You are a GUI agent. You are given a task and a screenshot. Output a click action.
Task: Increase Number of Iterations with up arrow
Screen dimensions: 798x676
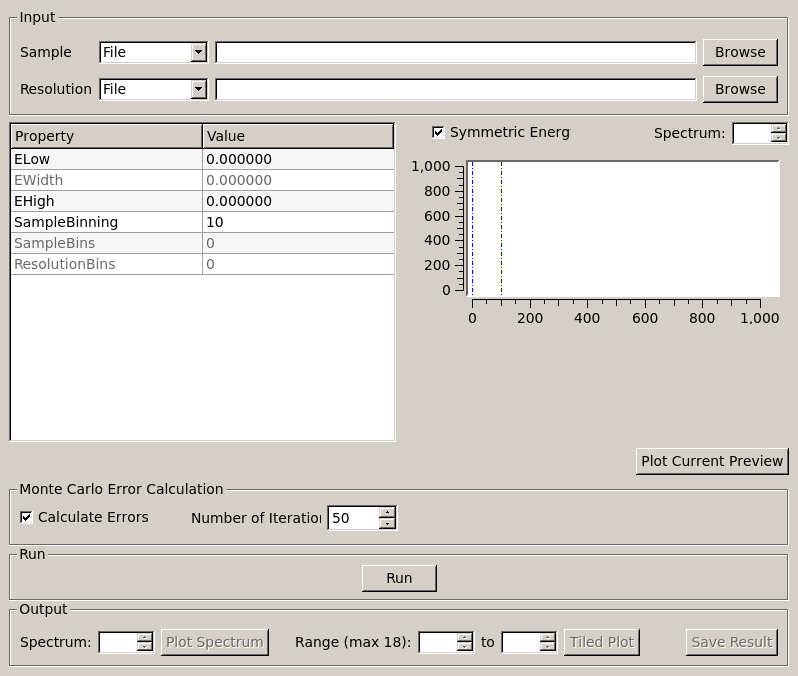click(x=387, y=512)
